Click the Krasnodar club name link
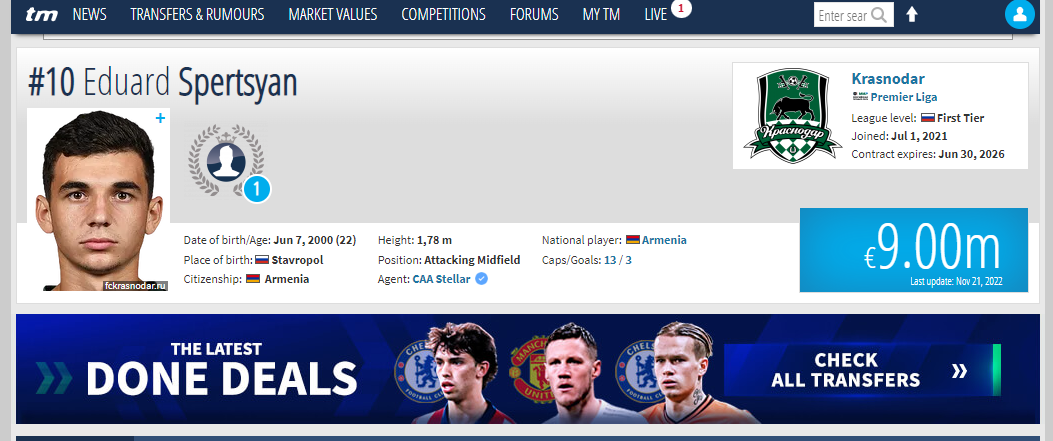 click(888, 79)
